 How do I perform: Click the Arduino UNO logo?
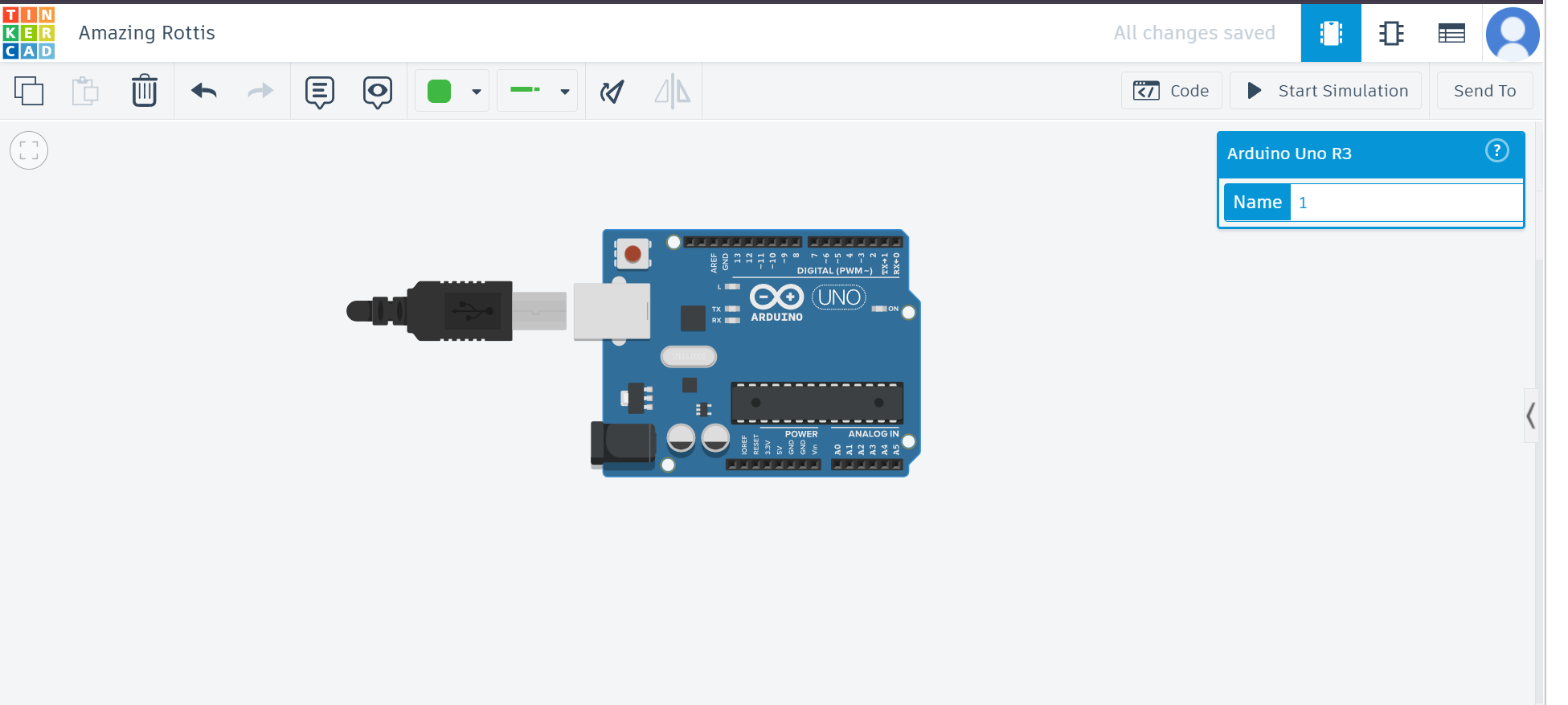[x=808, y=303]
